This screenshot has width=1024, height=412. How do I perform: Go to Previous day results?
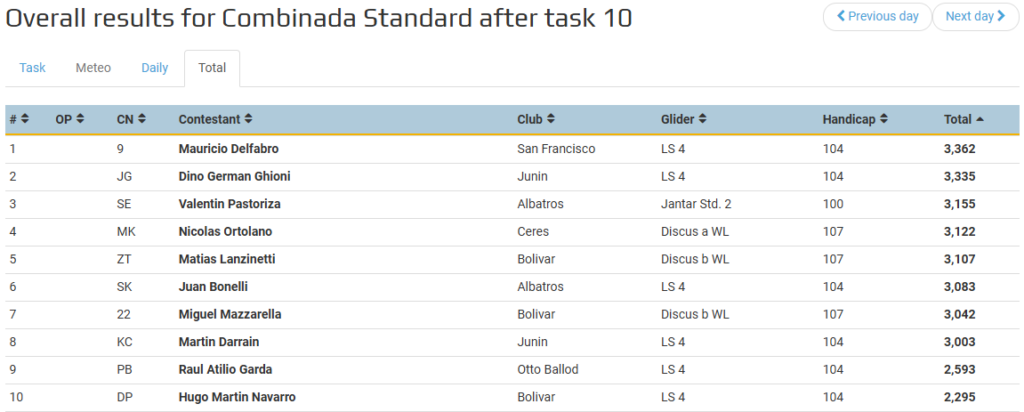tap(877, 16)
